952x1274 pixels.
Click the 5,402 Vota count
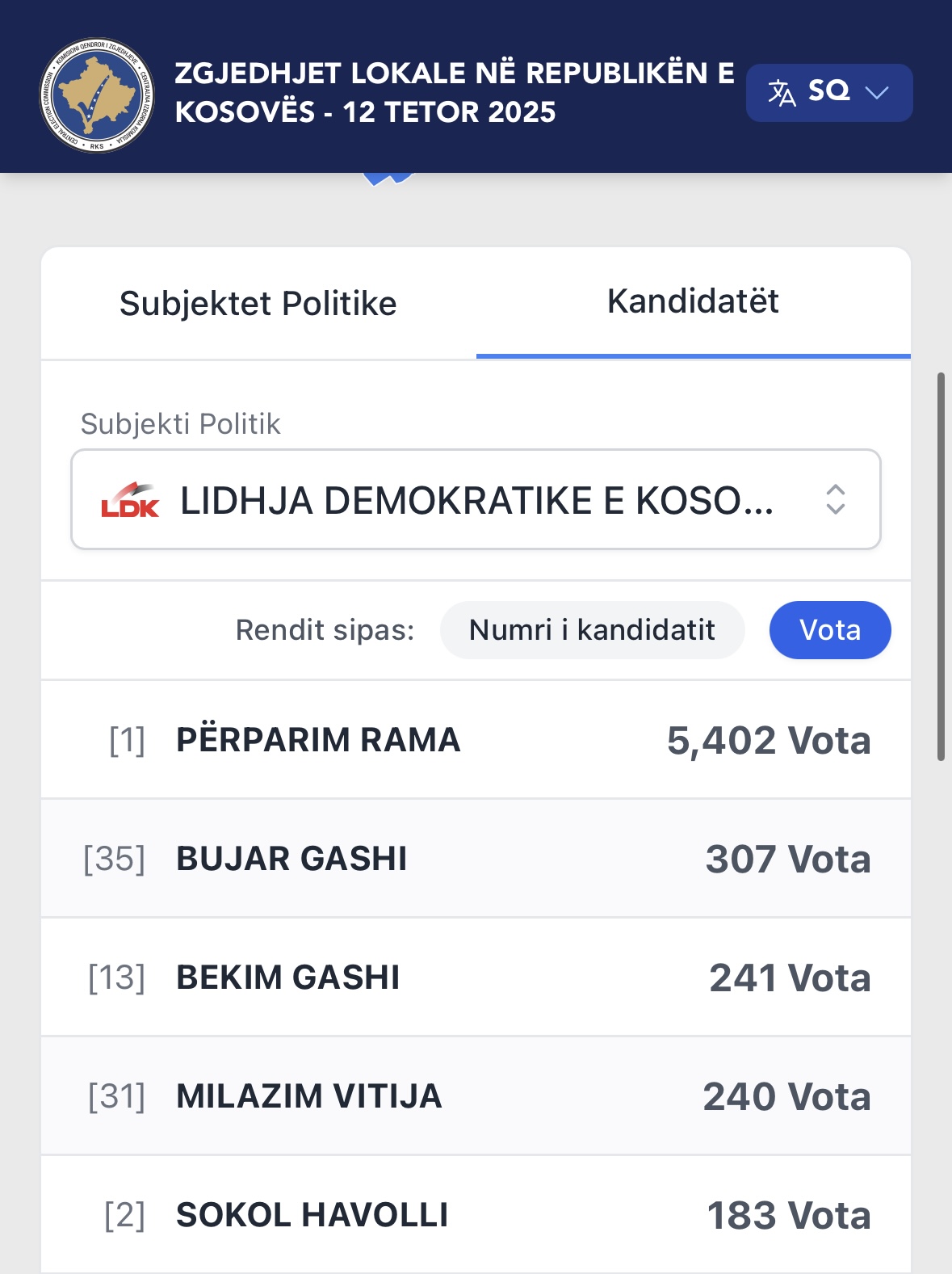(769, 741)
